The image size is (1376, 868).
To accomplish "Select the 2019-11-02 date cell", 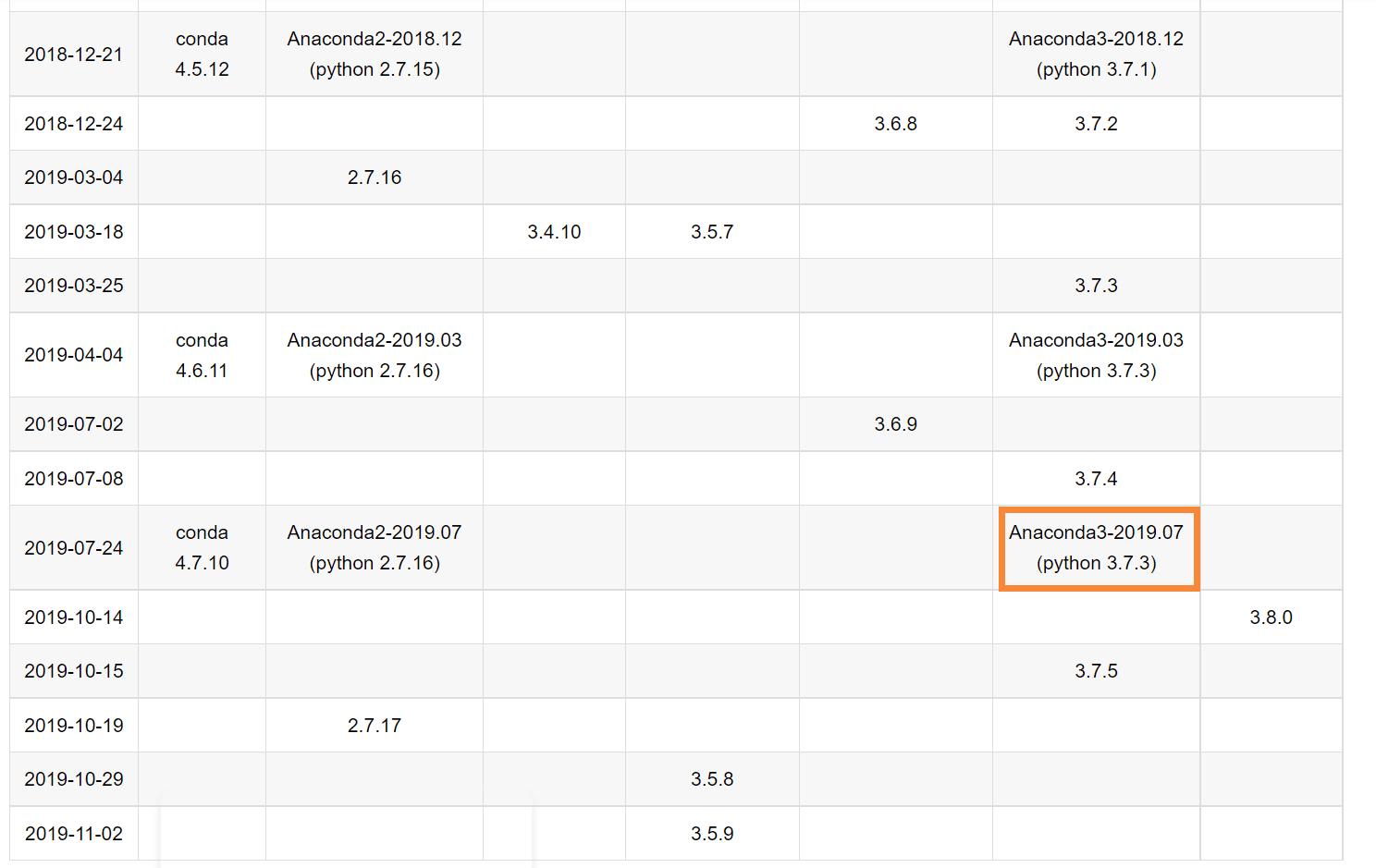I will point(74,834).
